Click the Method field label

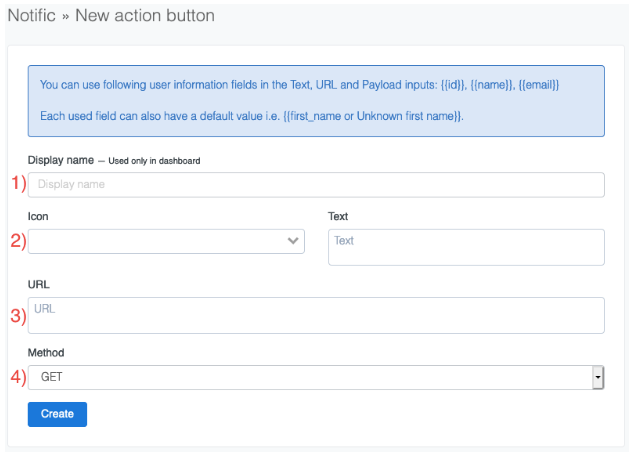[x=47, y=353]
